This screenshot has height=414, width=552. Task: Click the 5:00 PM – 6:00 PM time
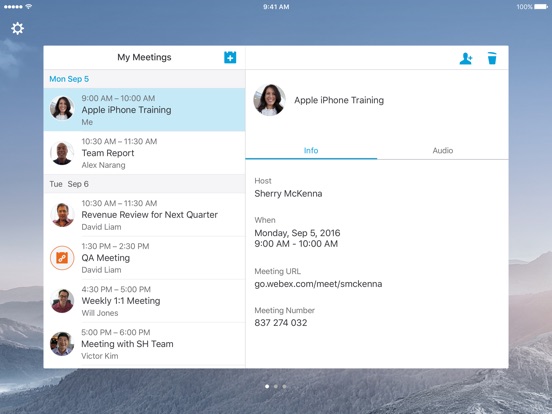116,332
